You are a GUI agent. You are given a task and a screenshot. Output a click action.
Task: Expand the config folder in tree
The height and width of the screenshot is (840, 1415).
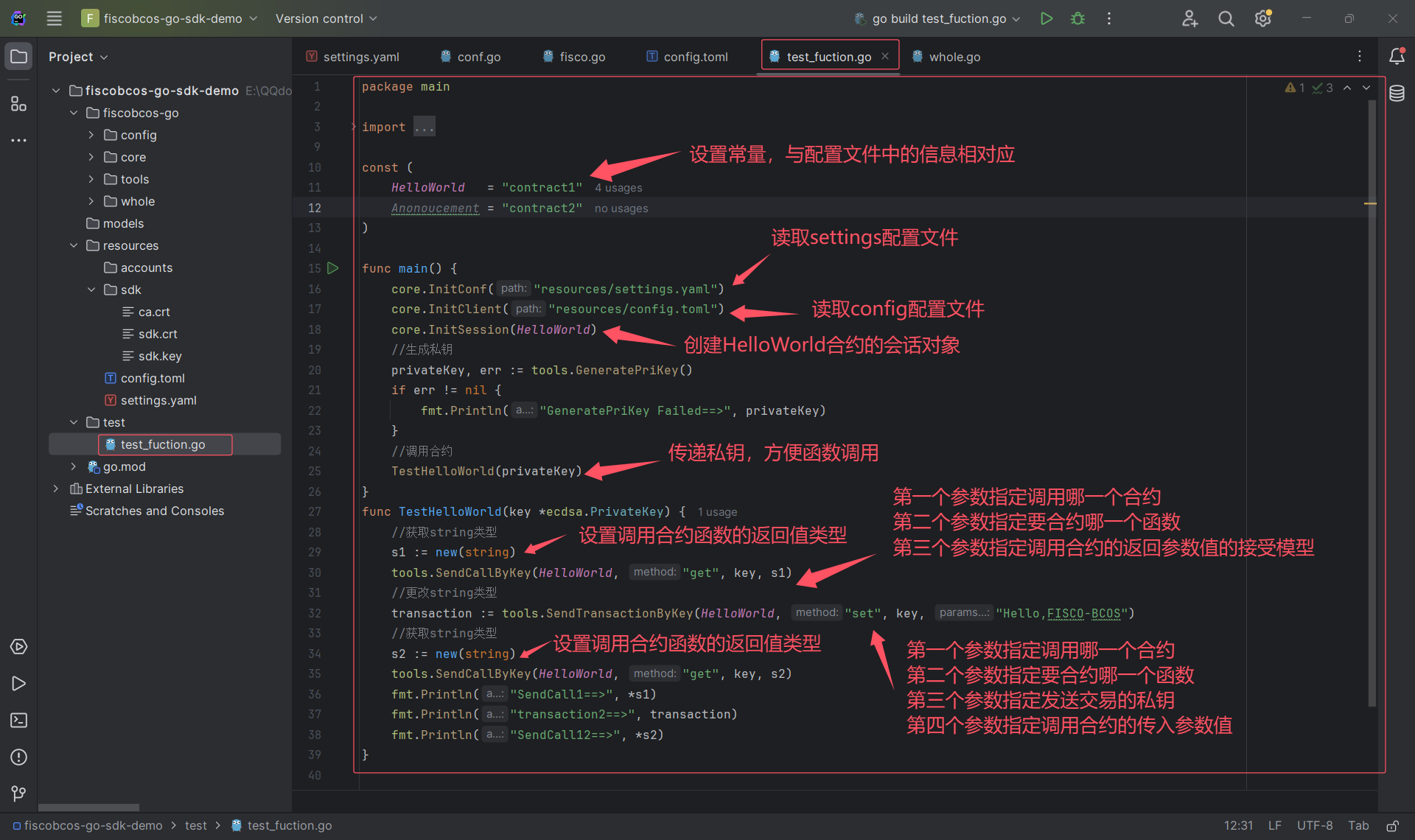91,135
